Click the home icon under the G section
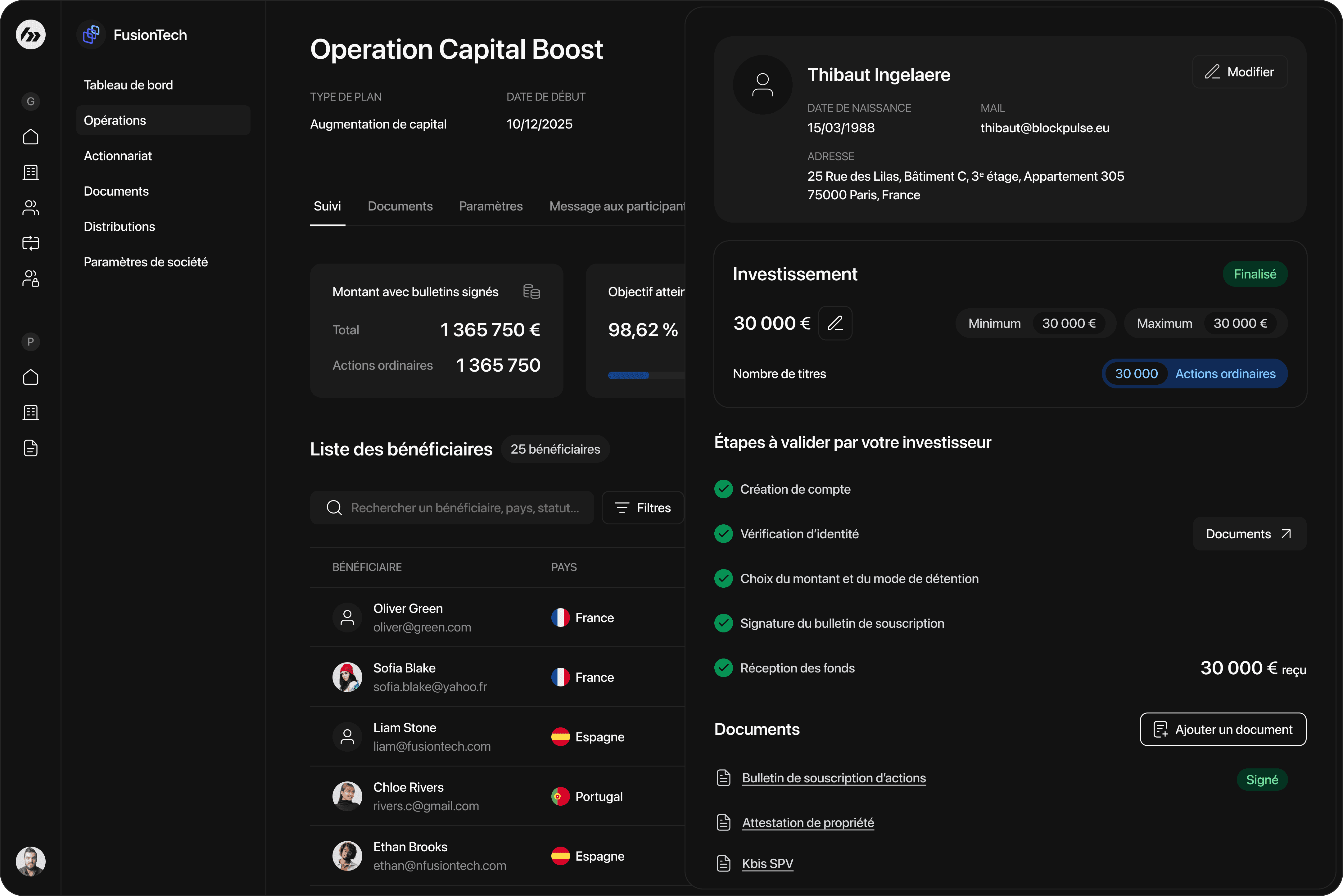The width and height of the screenshot is (1343, 896). (30, 137)
